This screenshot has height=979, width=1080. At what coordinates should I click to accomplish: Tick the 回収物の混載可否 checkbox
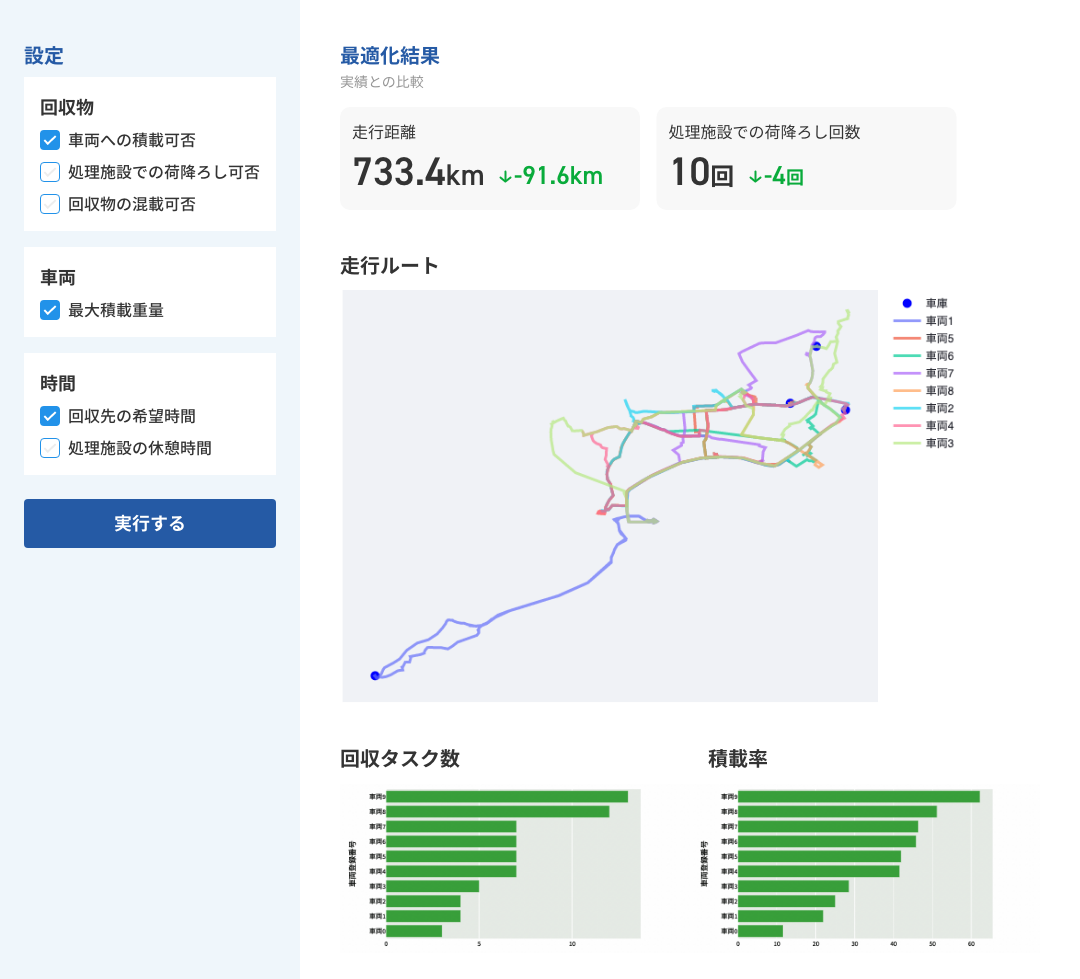[50, 205]
